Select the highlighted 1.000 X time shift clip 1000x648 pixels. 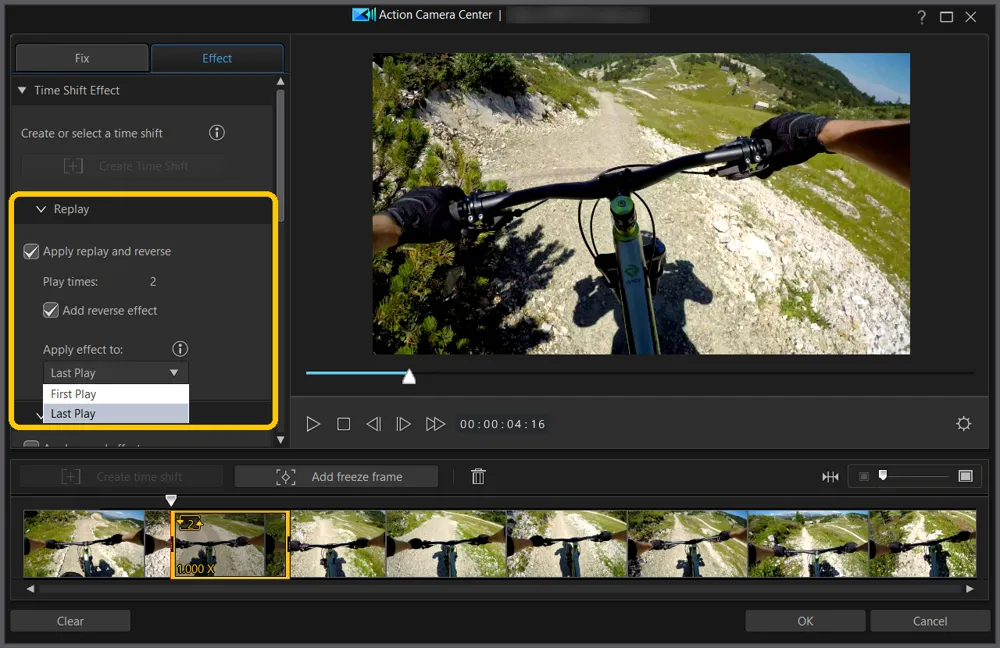(x=230, y=544)
